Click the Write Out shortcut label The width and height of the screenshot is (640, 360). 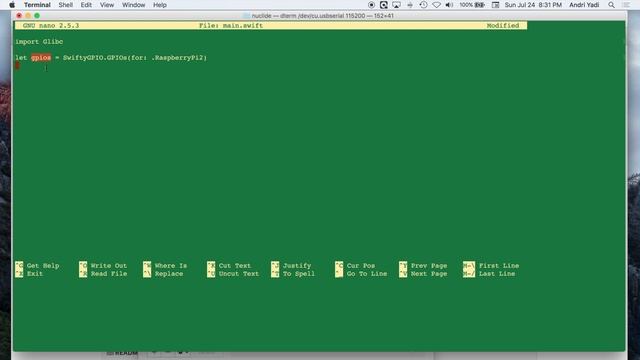click(109, 266)
